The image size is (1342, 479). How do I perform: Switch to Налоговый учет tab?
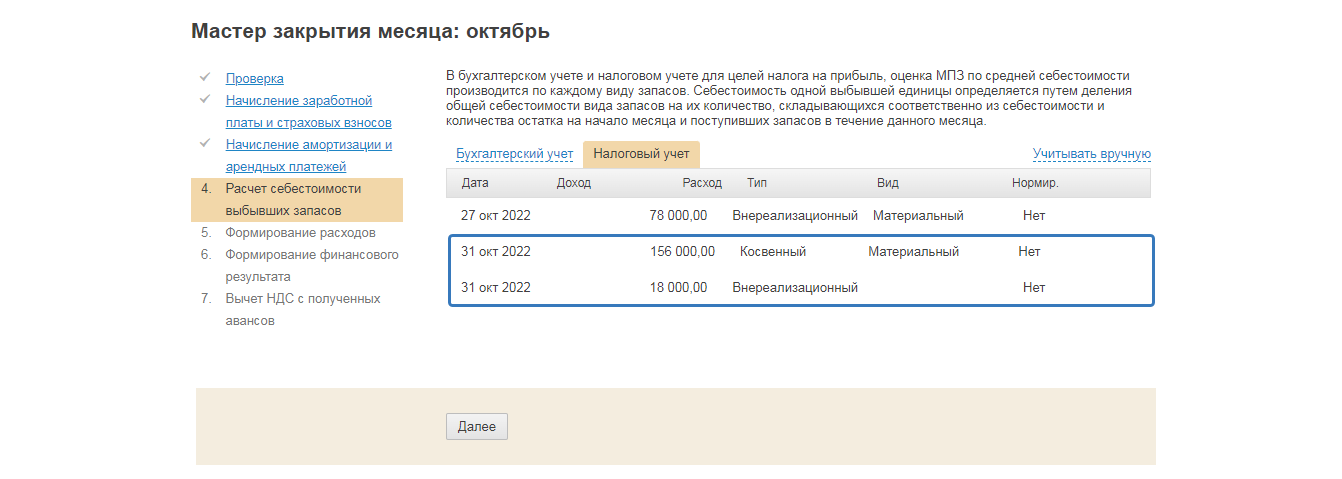point(641,154)
